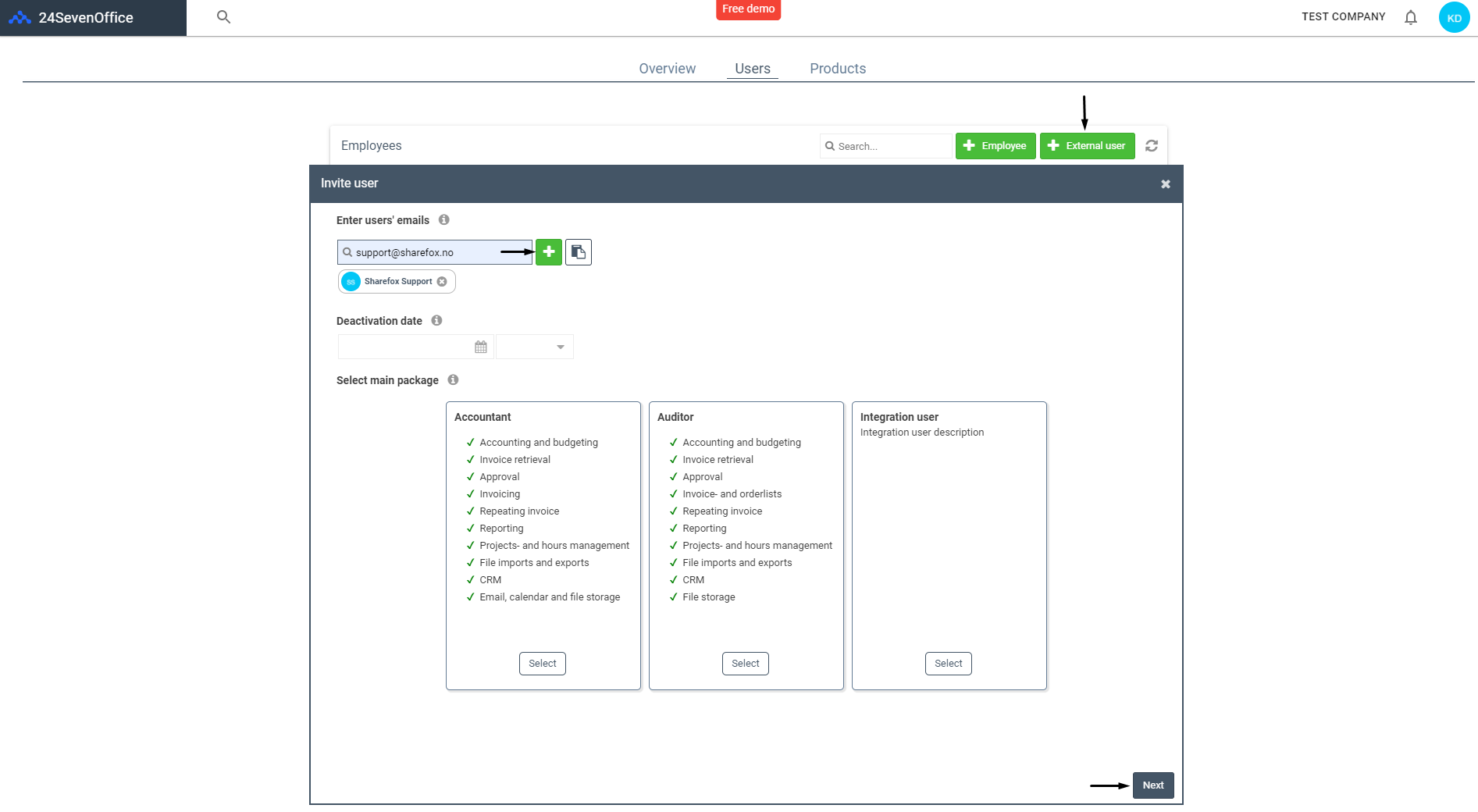Select the Auditor package
The image size is (1478, 812).
pyautogui.click(x=746, y=664)
